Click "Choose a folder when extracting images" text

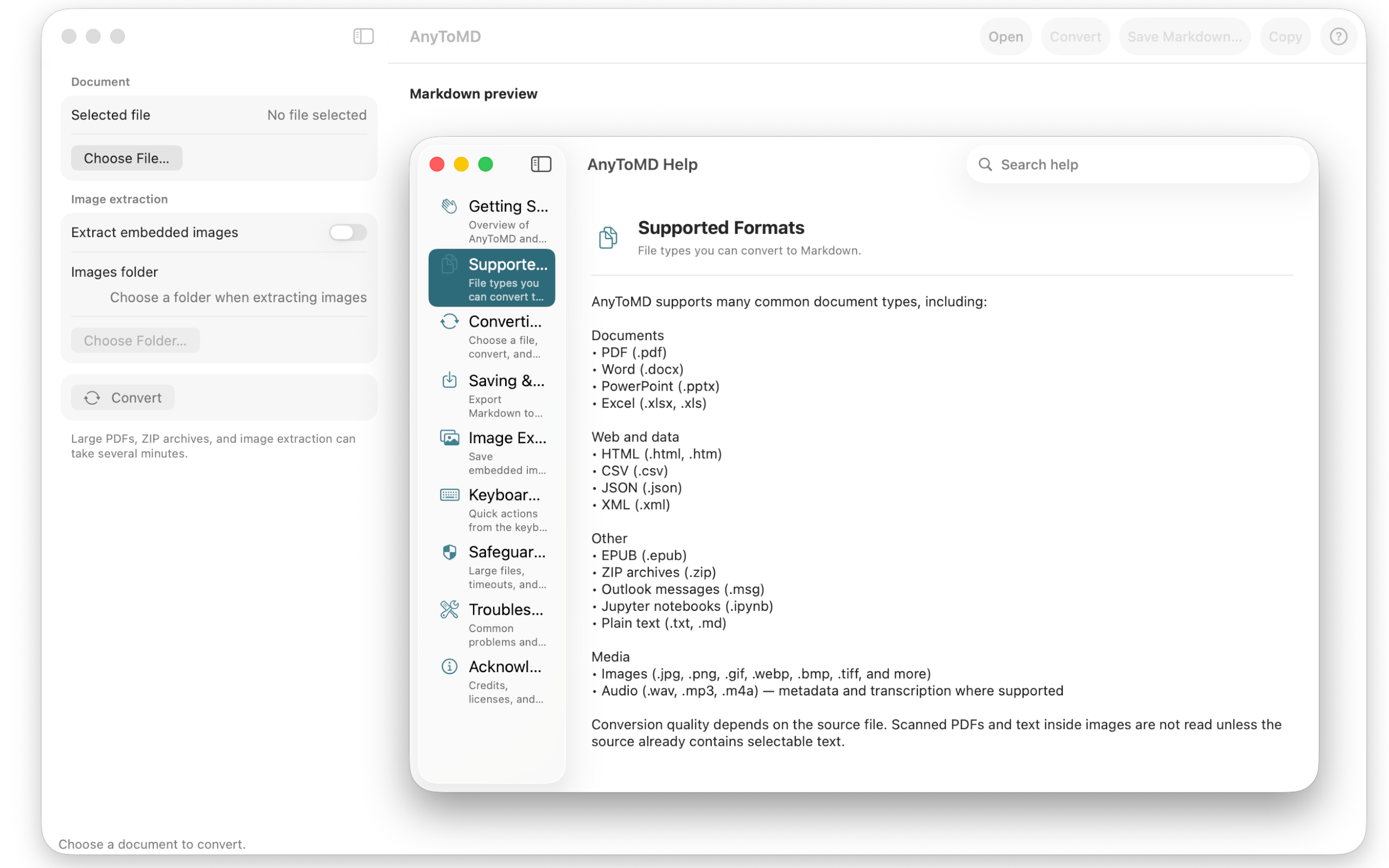[x=238, y=297]
